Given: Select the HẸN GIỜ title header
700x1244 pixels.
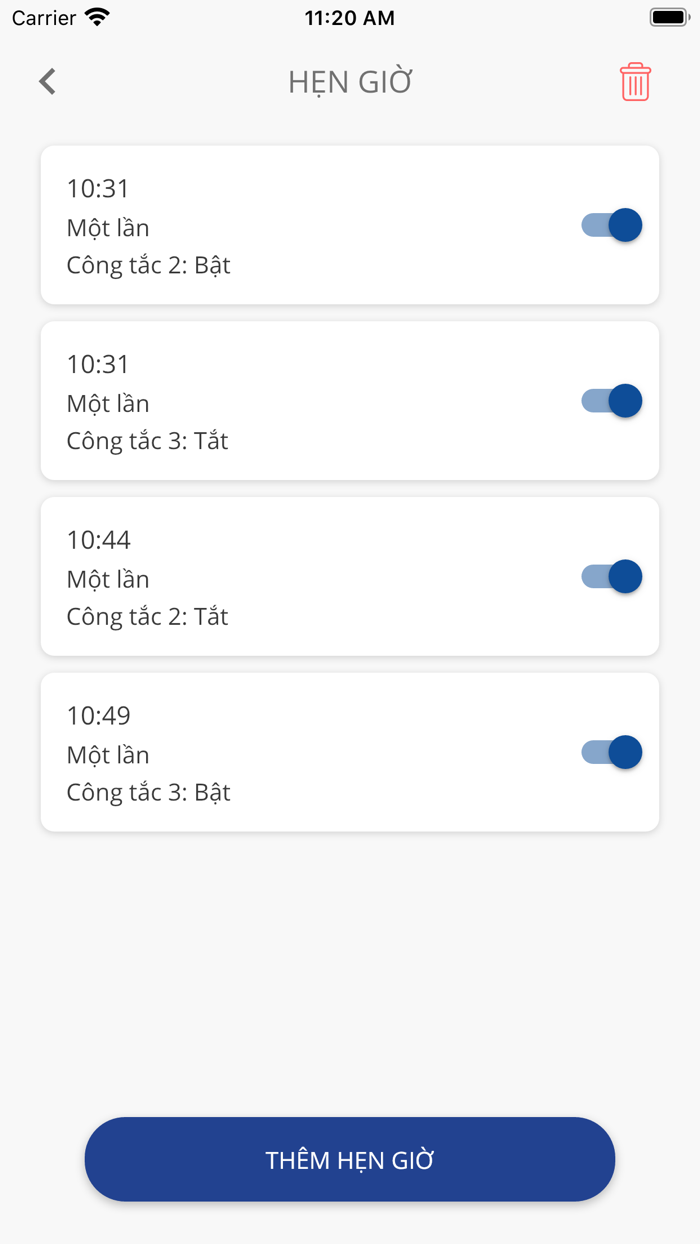Looking at the screenshot, I should coord(349,81).
